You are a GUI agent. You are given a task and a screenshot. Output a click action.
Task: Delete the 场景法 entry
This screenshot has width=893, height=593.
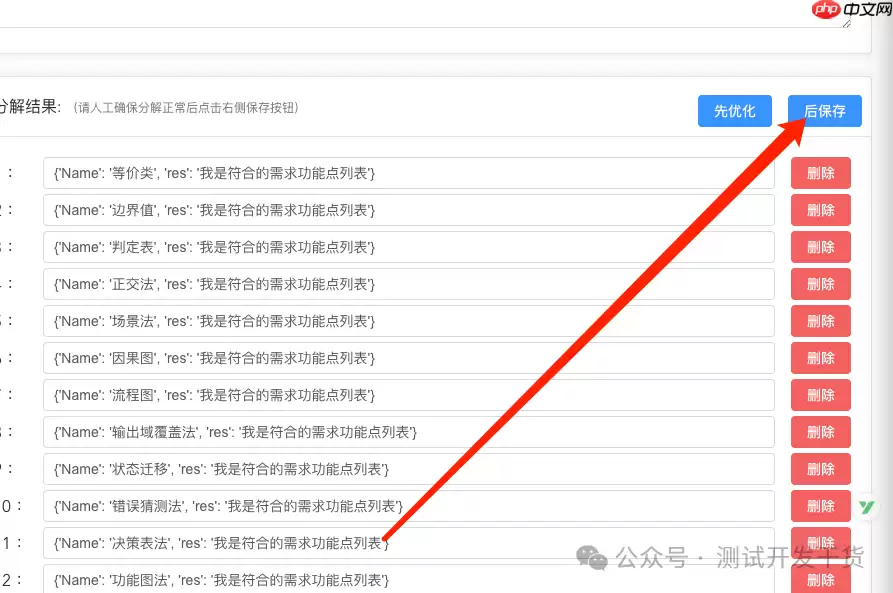(820, 321)
